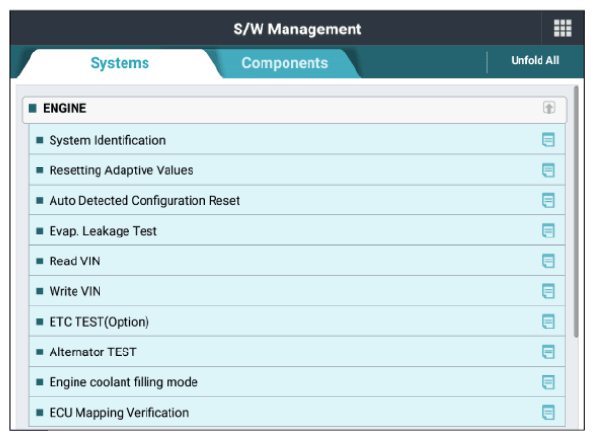Collapse ENGINE section with up arrow

tap(549, 108)
